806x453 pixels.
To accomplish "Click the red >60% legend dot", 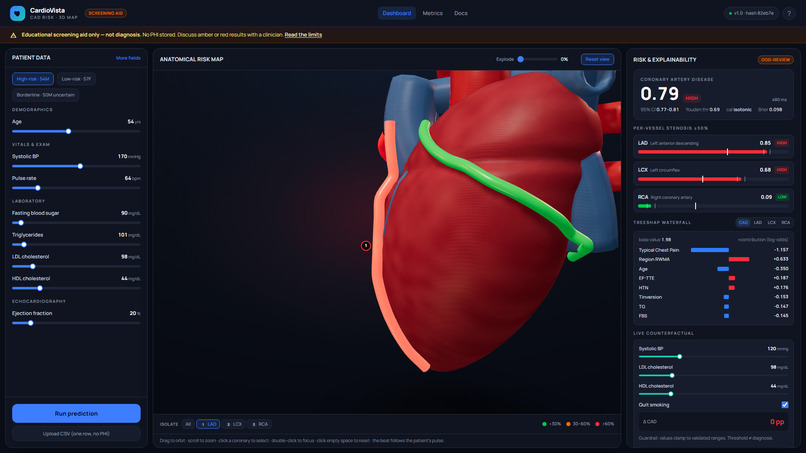I will (x=597, y=424).
